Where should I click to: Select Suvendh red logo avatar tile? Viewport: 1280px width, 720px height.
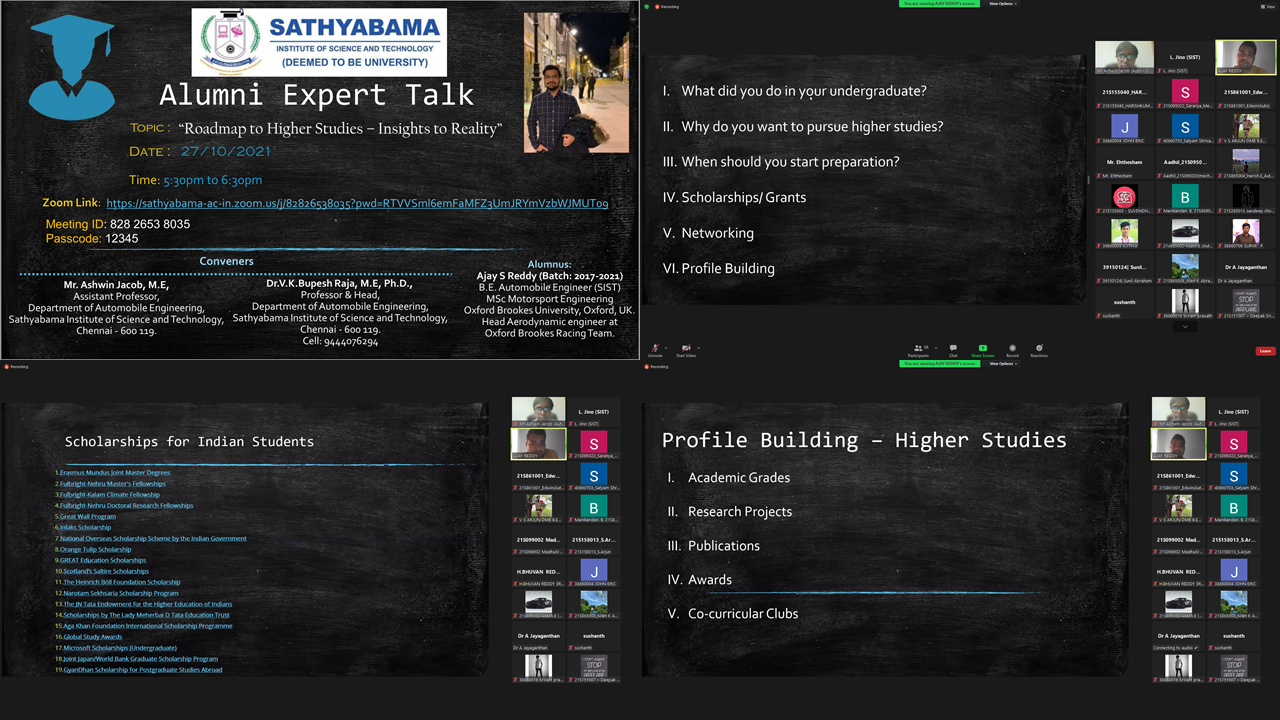pos(1124,199)
